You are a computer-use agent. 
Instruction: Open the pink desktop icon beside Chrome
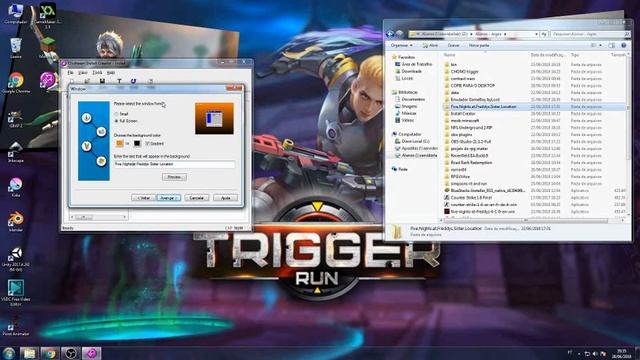click(x=48, y=81)
